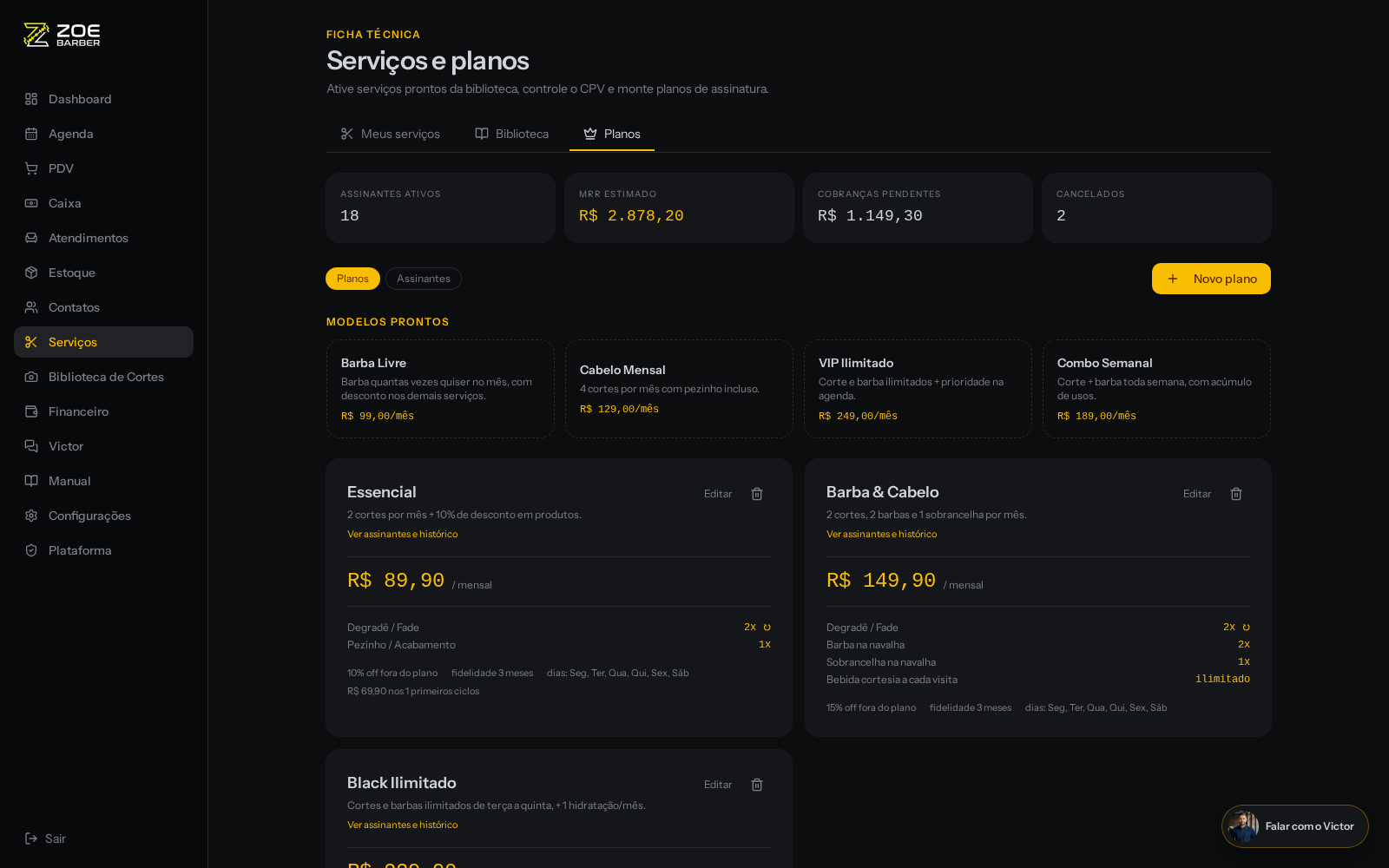The image size is (1389, 868).
Task: Delete the Barba & Cabelo plan trash icon
Action: click(x=1236, y=494)
